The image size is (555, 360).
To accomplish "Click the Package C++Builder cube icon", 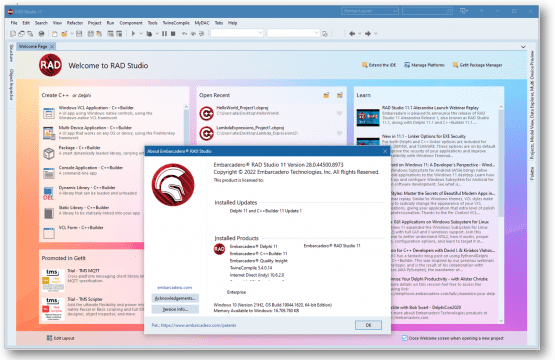I will (x=49, y=153).
